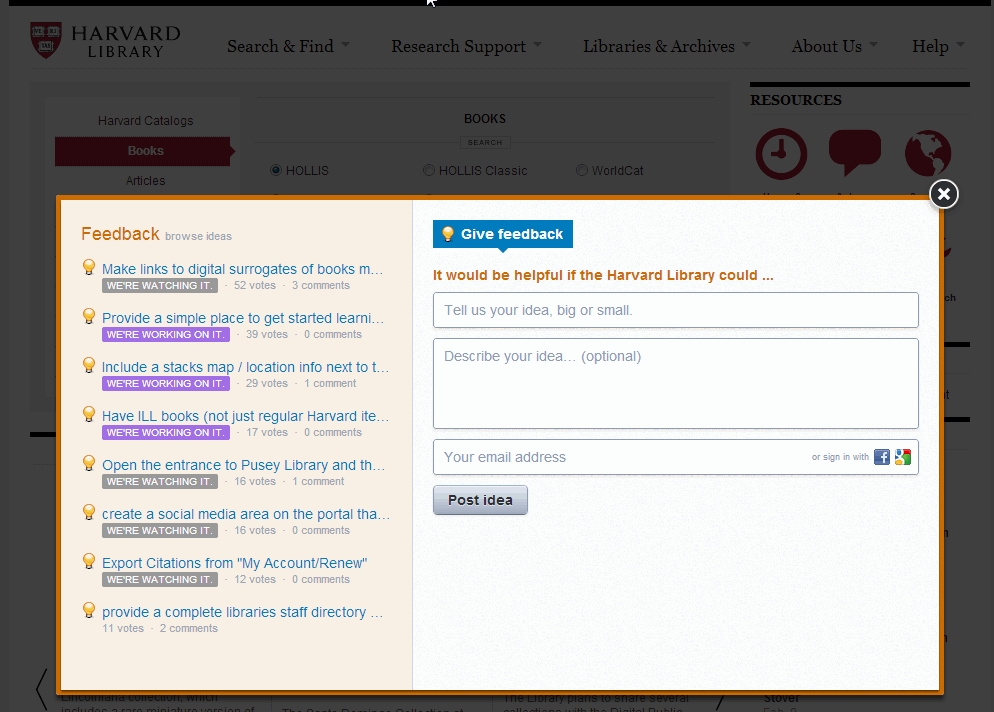
Task: Select the Articles tab
Action: [x=145, y=181]
